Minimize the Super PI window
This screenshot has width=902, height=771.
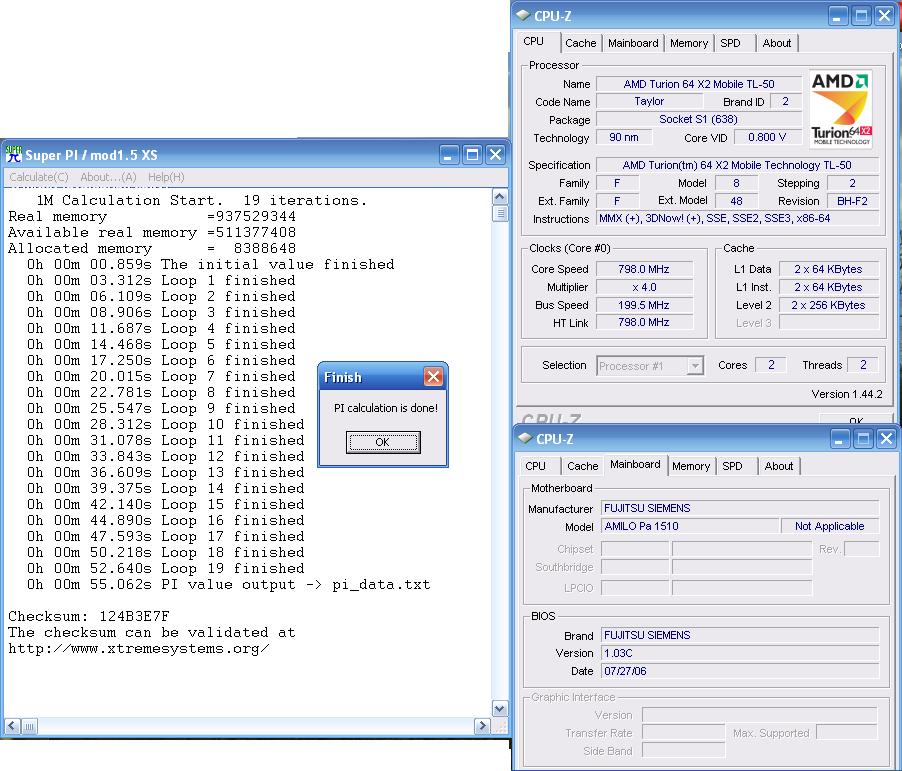click(449, 154)
